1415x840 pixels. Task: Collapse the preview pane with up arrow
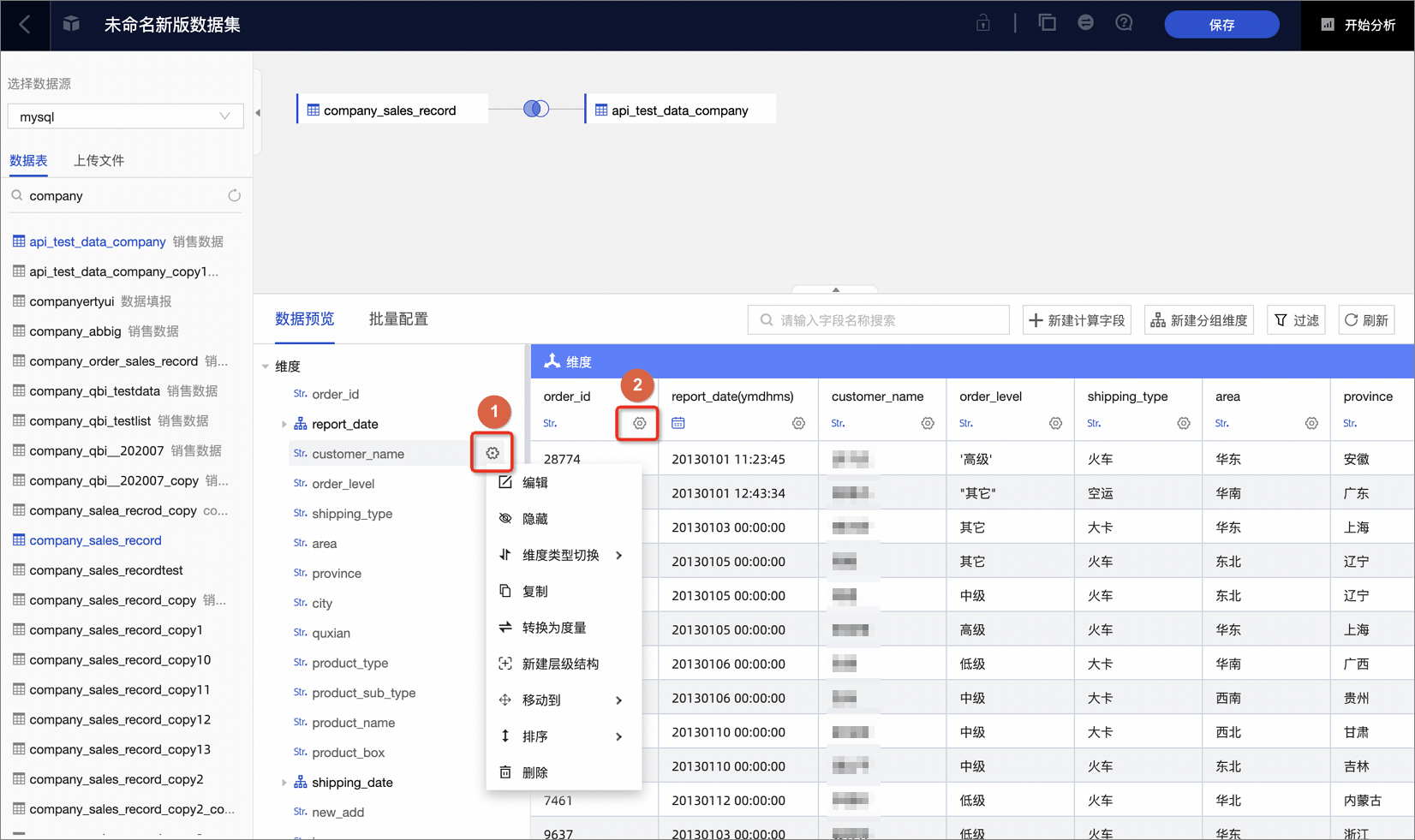pos(836,289)
